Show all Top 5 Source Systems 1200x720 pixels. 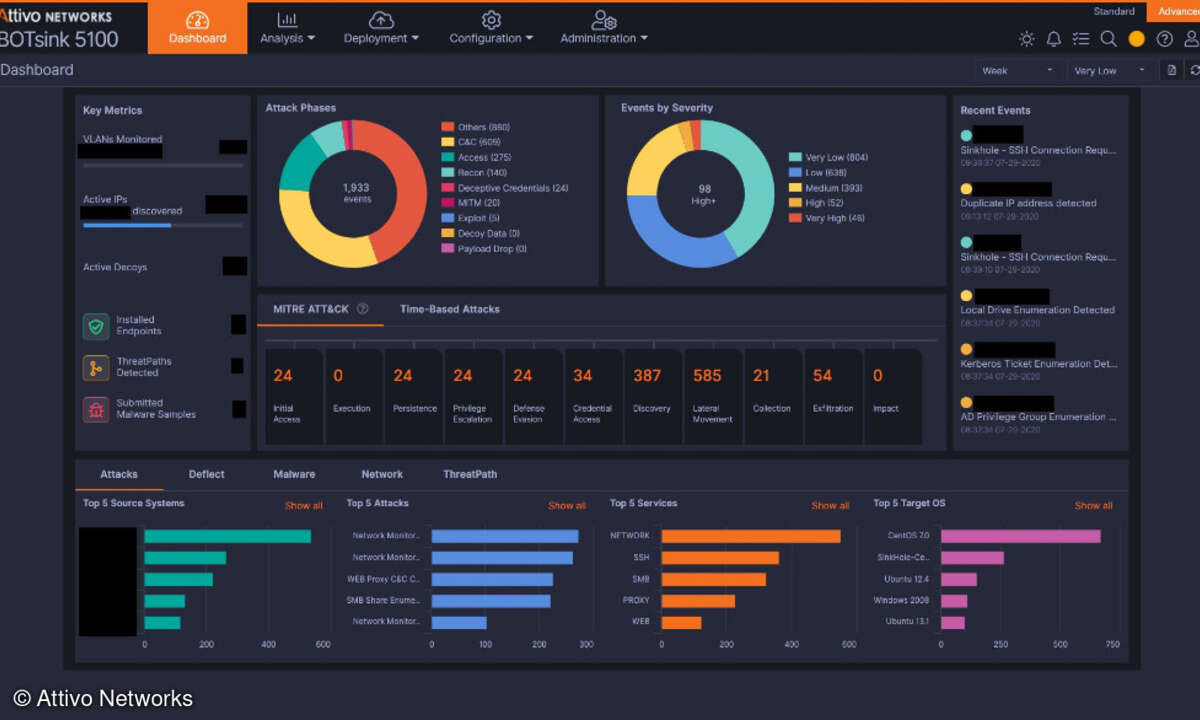(304, 505)
